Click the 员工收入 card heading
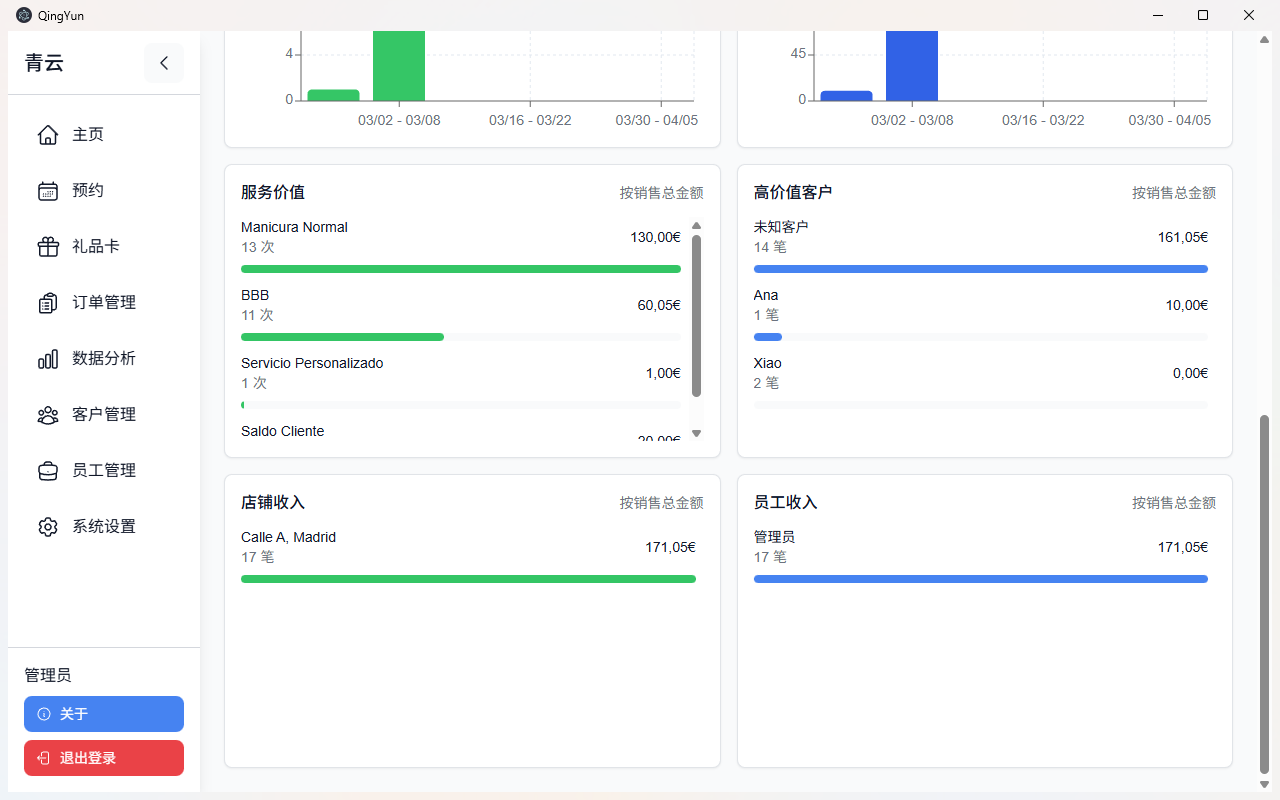The width and height of the screenshot is (1280, 800). click(786, 502)
